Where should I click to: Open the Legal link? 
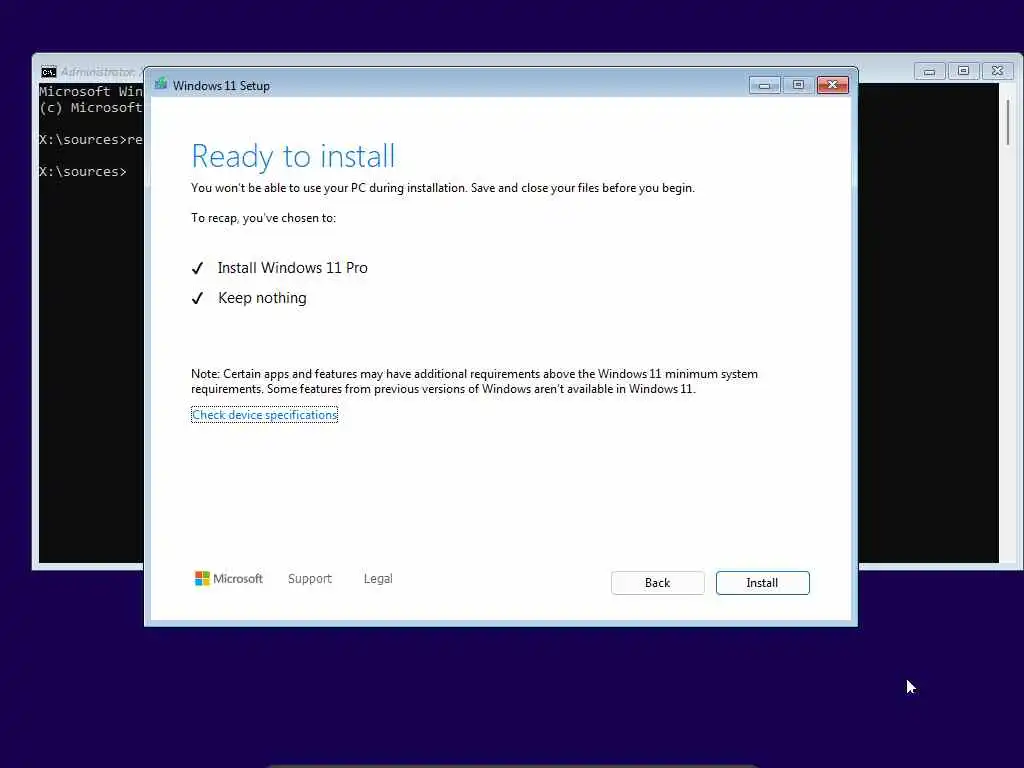pos(378,579)
